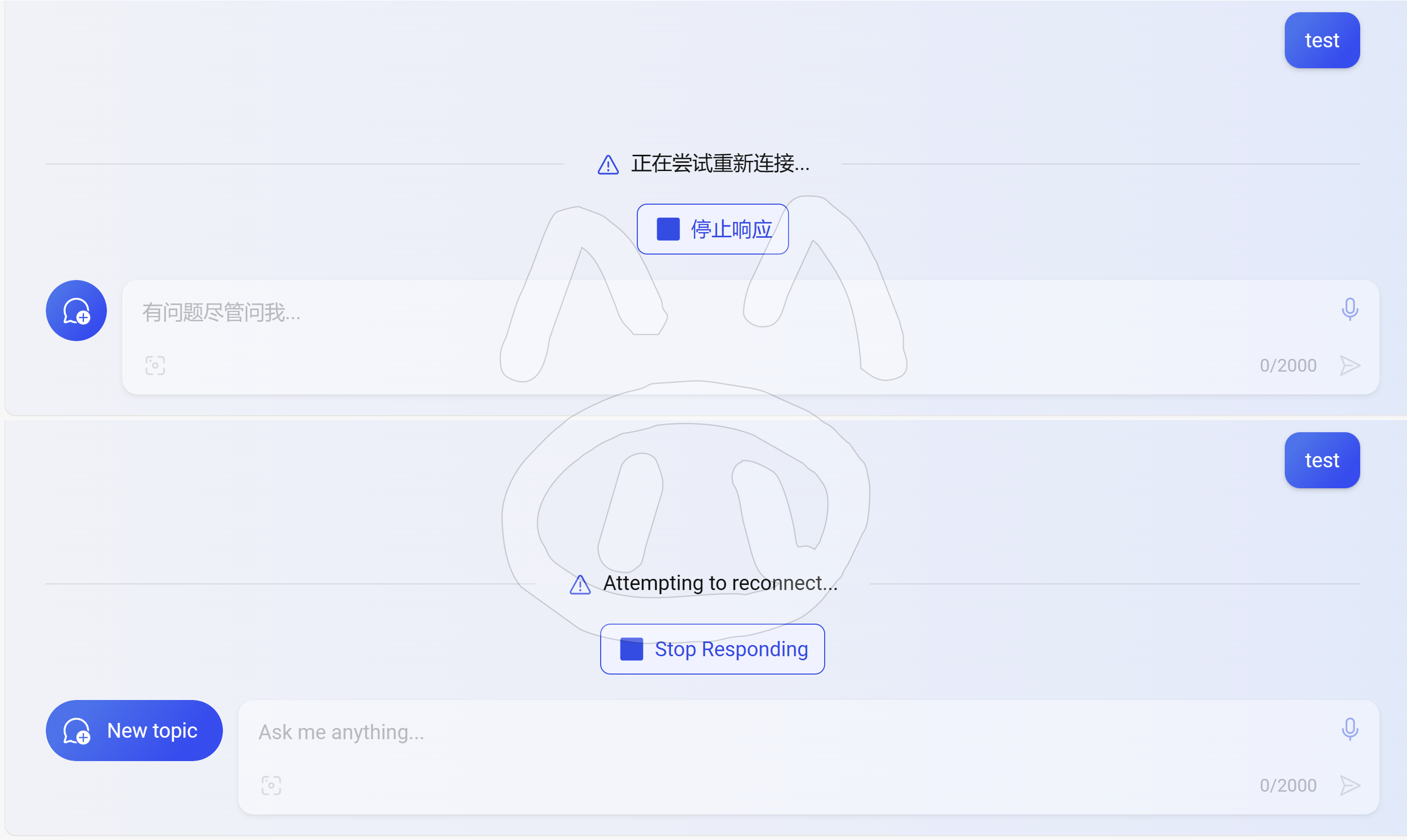This screenshot has width=1407, height=840.
Task: Click the screenshot scan icon in bottom input area
Action: tap(271, 785)
